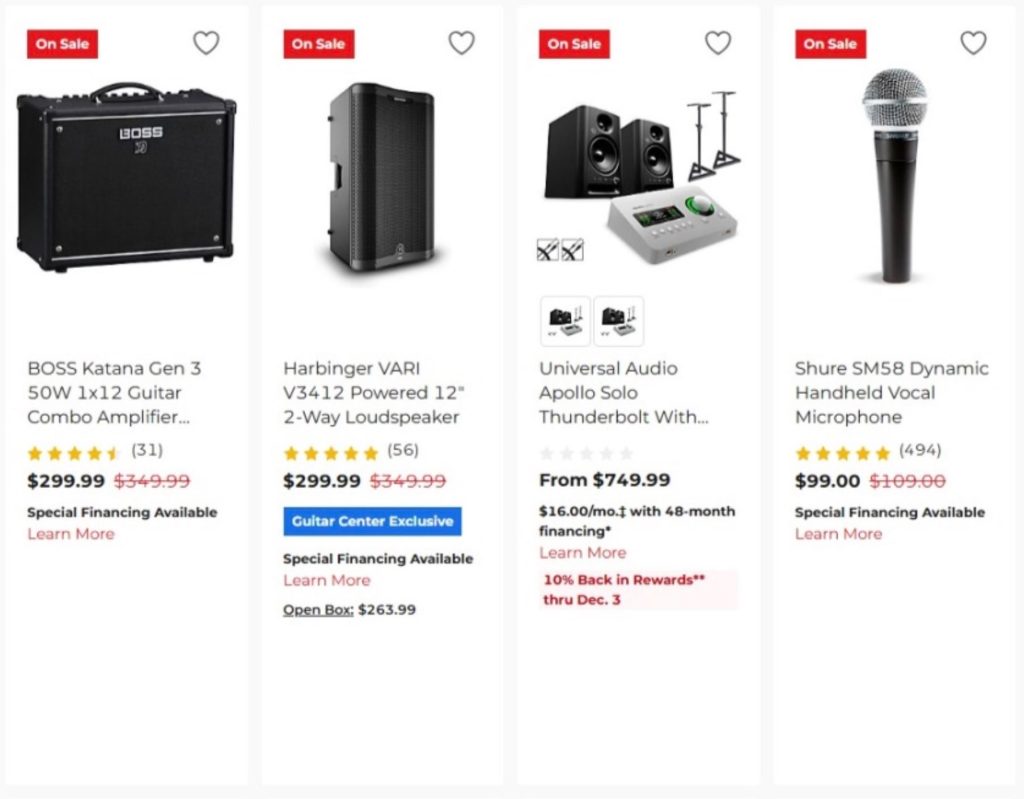Favorite the BOSS Katana amplifier with heart icon
The height and width of the screenshot is (799, 1024).
click(206, 43)
